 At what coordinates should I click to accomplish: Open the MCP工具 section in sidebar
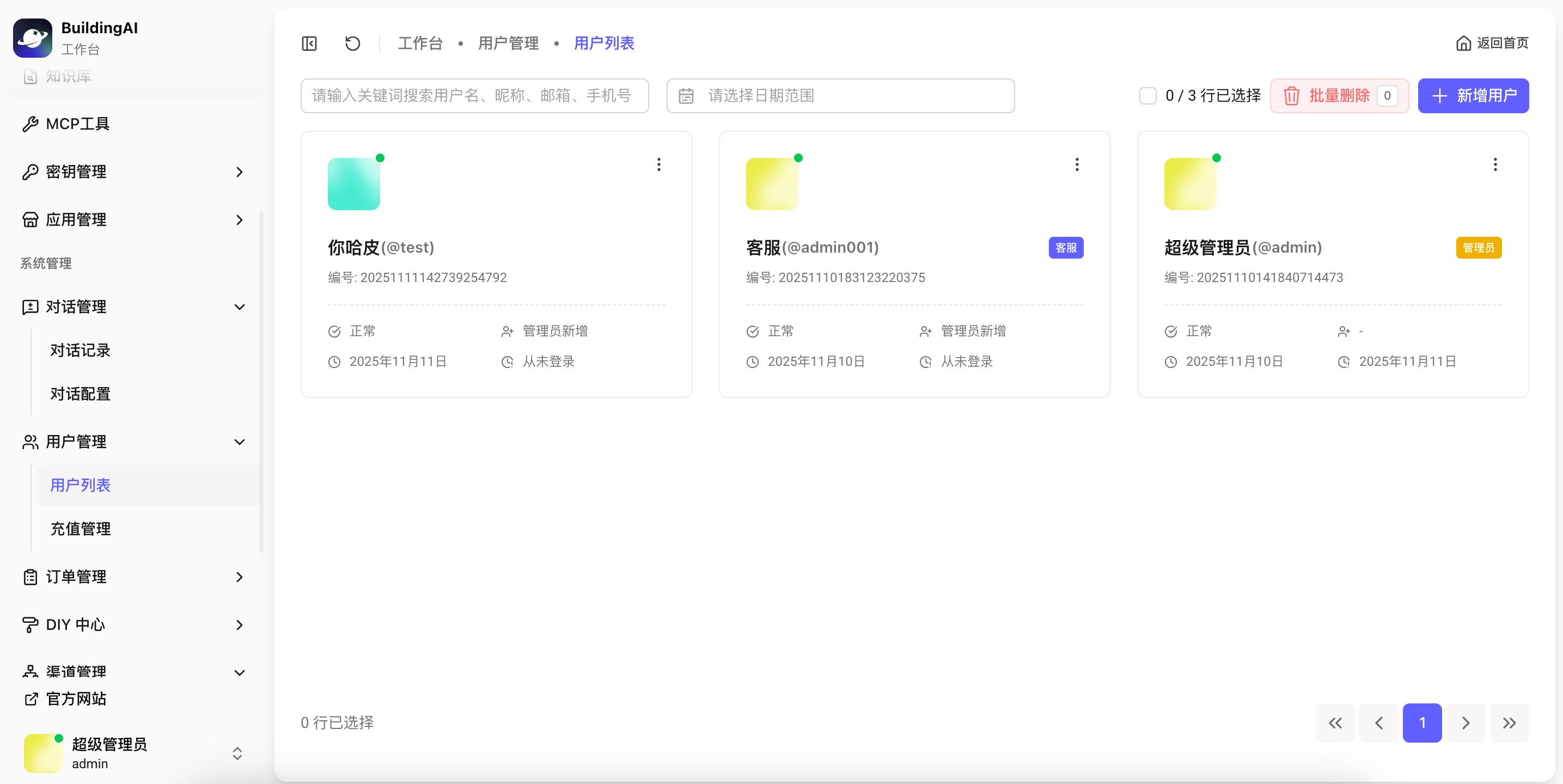point(78,124)
